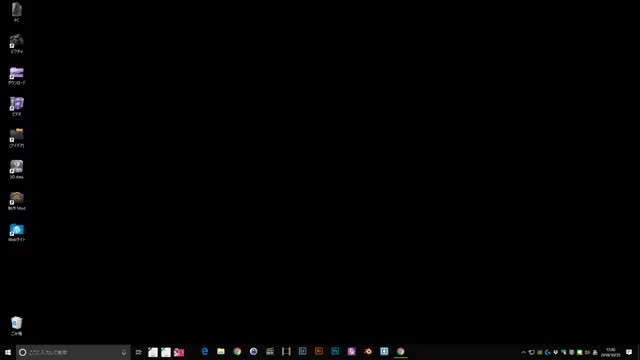640x360 pixels.
Task: Select the 制作 shortcut above Webサイト
Action: coord(17,201)
